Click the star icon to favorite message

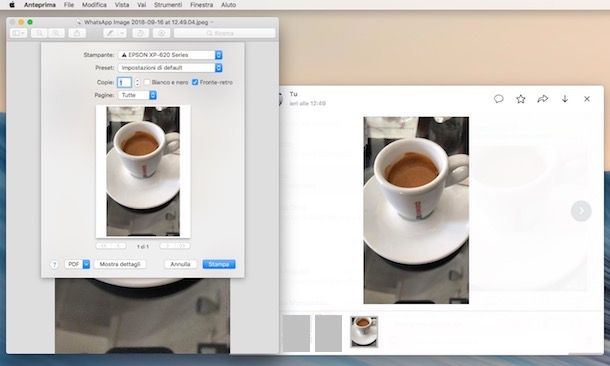(x=521, y=99)
